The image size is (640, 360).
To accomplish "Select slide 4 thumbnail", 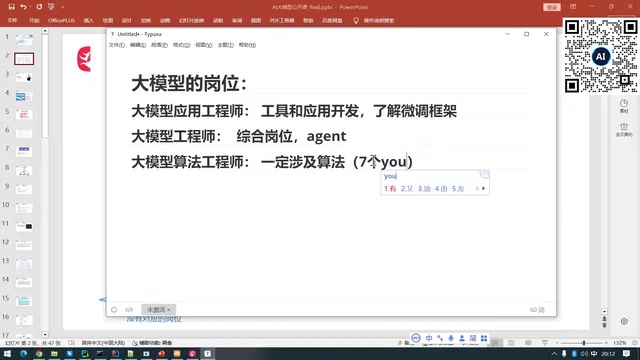I will tap(24, 96).
